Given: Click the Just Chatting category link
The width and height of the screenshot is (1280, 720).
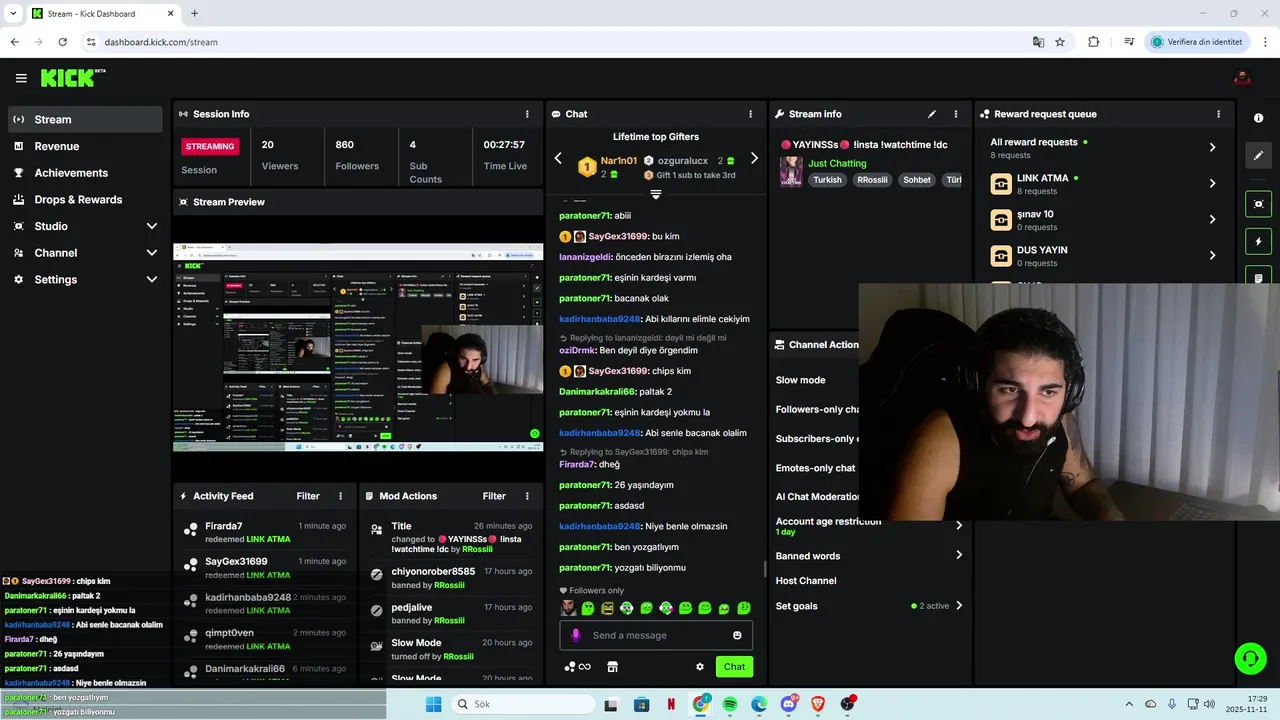Looking at the screenshot, I should tap(837, 163).
